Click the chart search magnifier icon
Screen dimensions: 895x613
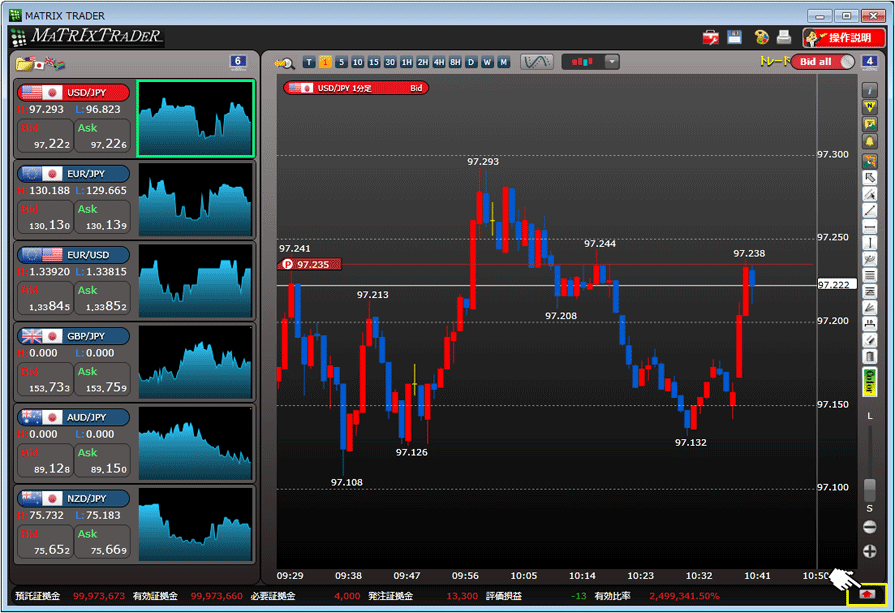(x=284, y=63)
